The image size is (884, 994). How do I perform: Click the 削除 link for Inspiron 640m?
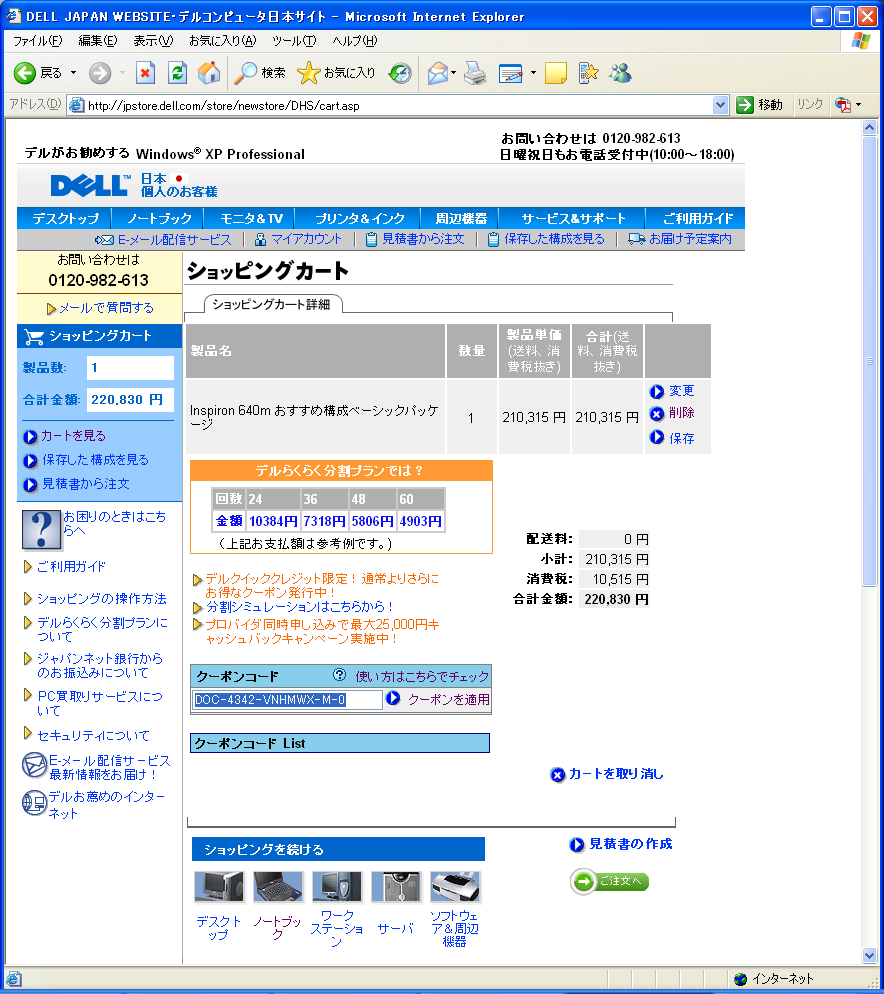(x=681, y=414)
